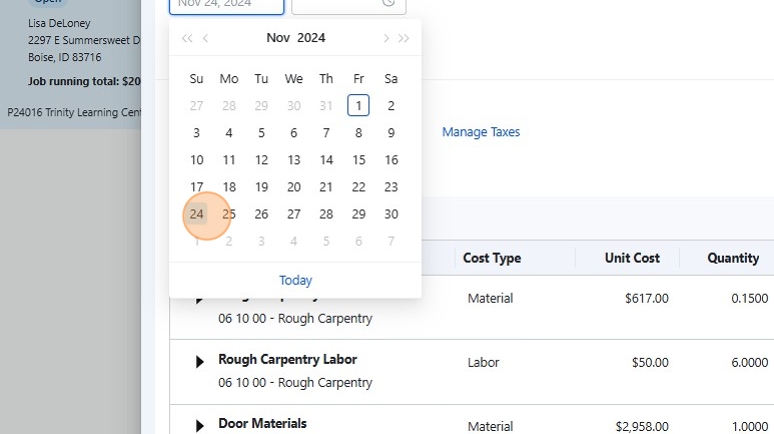The image size is (774, 434).
Task: Click the date field showing Nov 24, 2024
Action: 227,4
